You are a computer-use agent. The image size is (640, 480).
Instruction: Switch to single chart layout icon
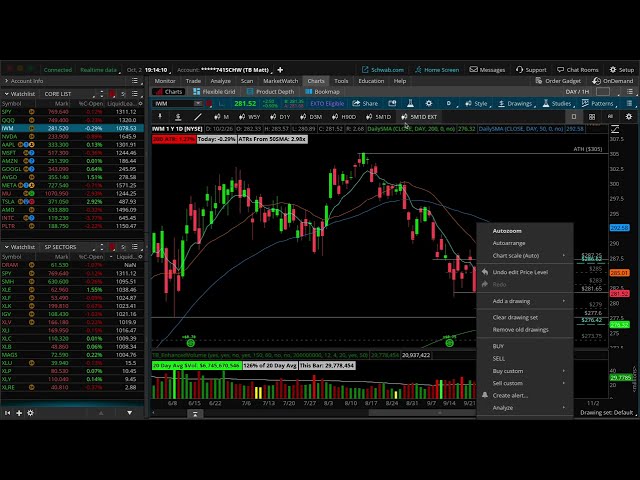573,117
